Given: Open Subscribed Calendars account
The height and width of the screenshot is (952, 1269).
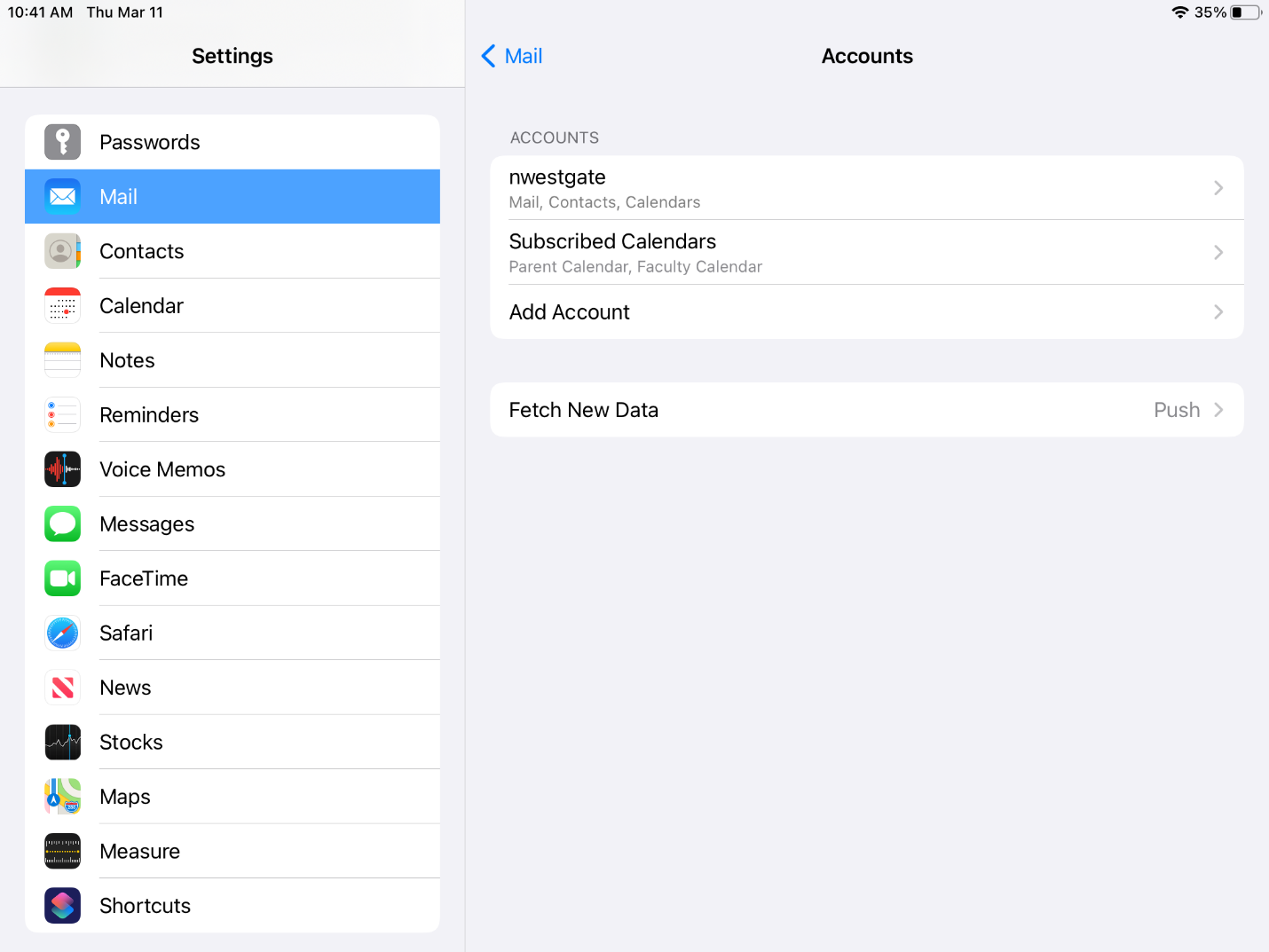Looking at the screenshot, I should (867, 252).
